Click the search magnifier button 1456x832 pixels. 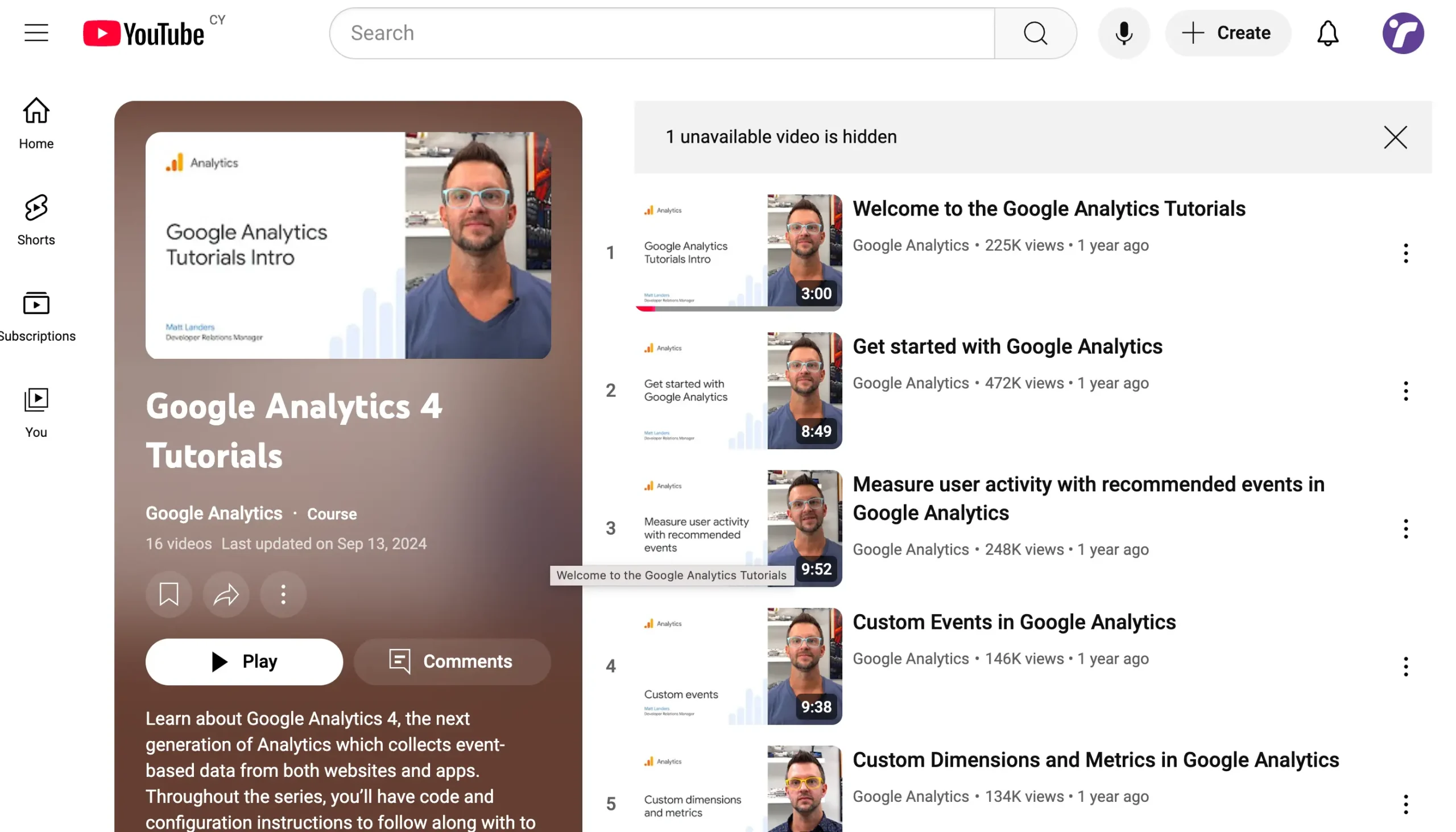[1035, 33]
